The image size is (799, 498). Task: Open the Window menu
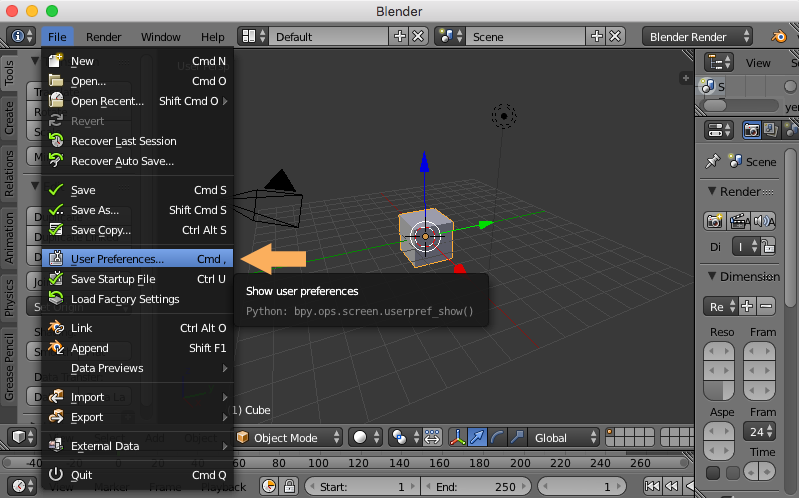[161, 37]
